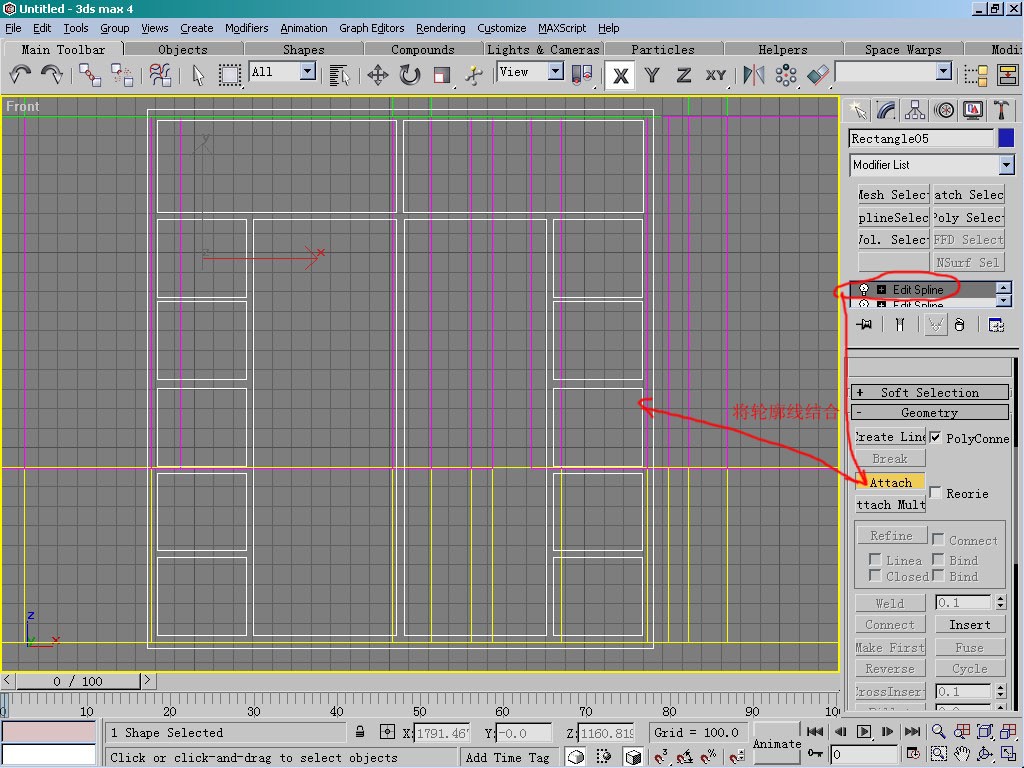Activate the Pan hand viewport tool
Screen dimensions: 1024x768
pyautogui.click(x=962, y=754)
